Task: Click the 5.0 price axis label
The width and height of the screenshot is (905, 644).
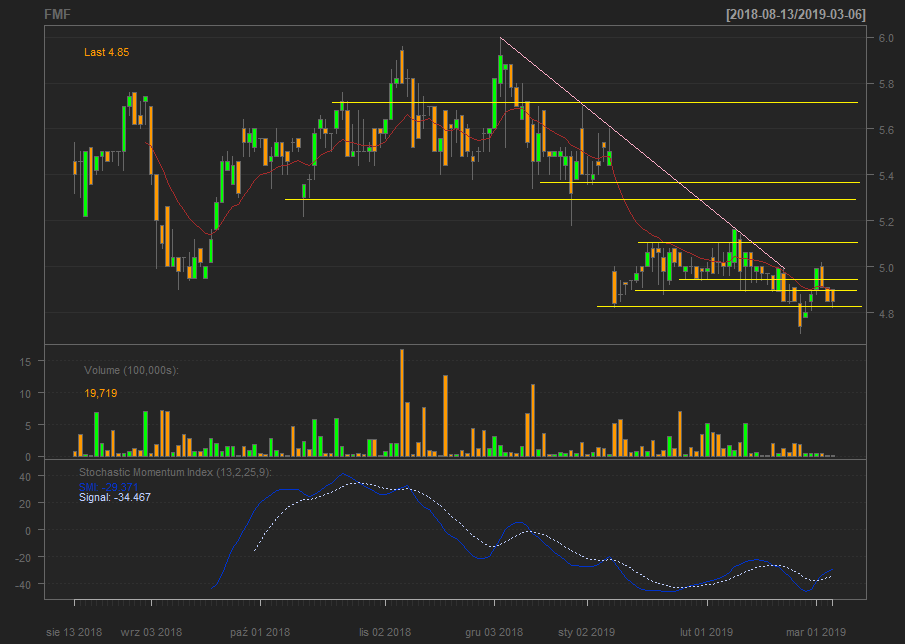Action: pyautogui.click(x=886, y=267)
